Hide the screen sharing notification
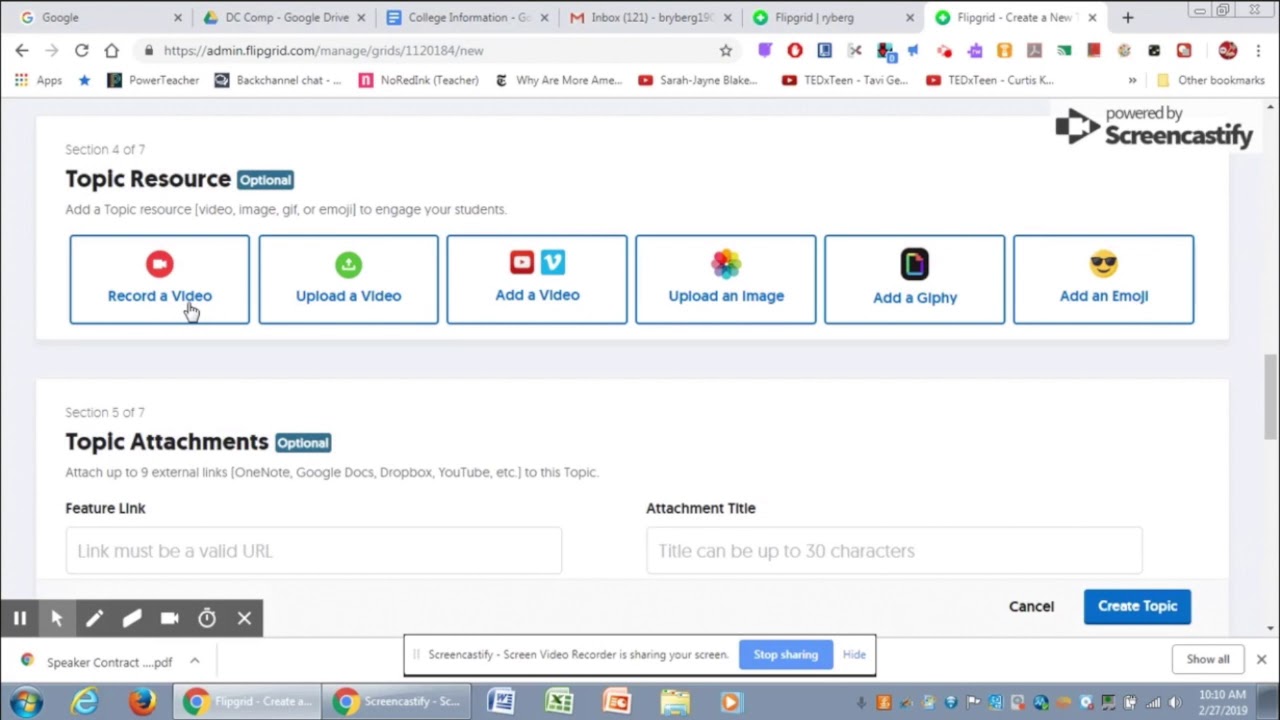The height and width of the screenshot is (720, 1280). [854, 655]
